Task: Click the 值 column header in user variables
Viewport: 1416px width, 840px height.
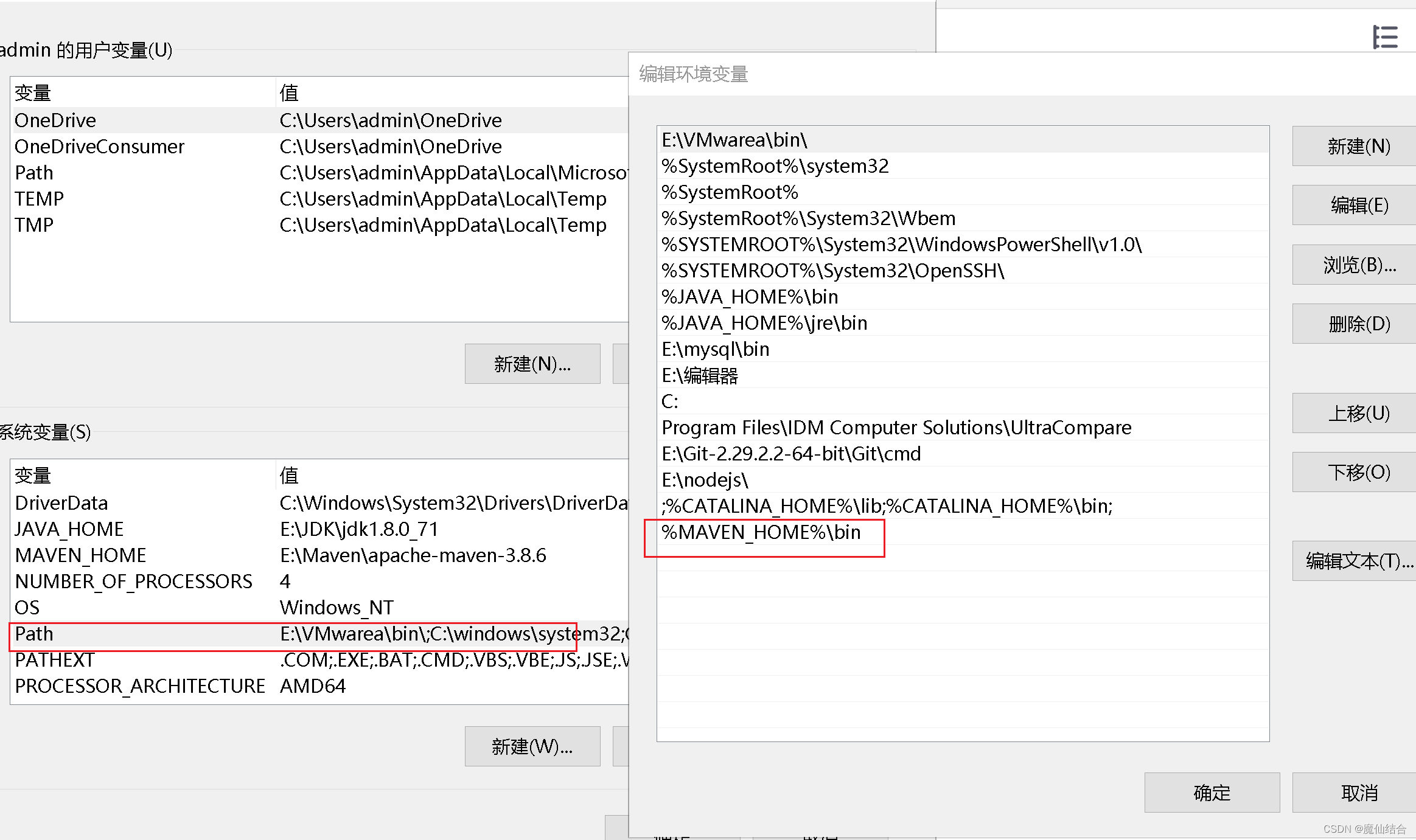Action: click(x=452, y=93)
